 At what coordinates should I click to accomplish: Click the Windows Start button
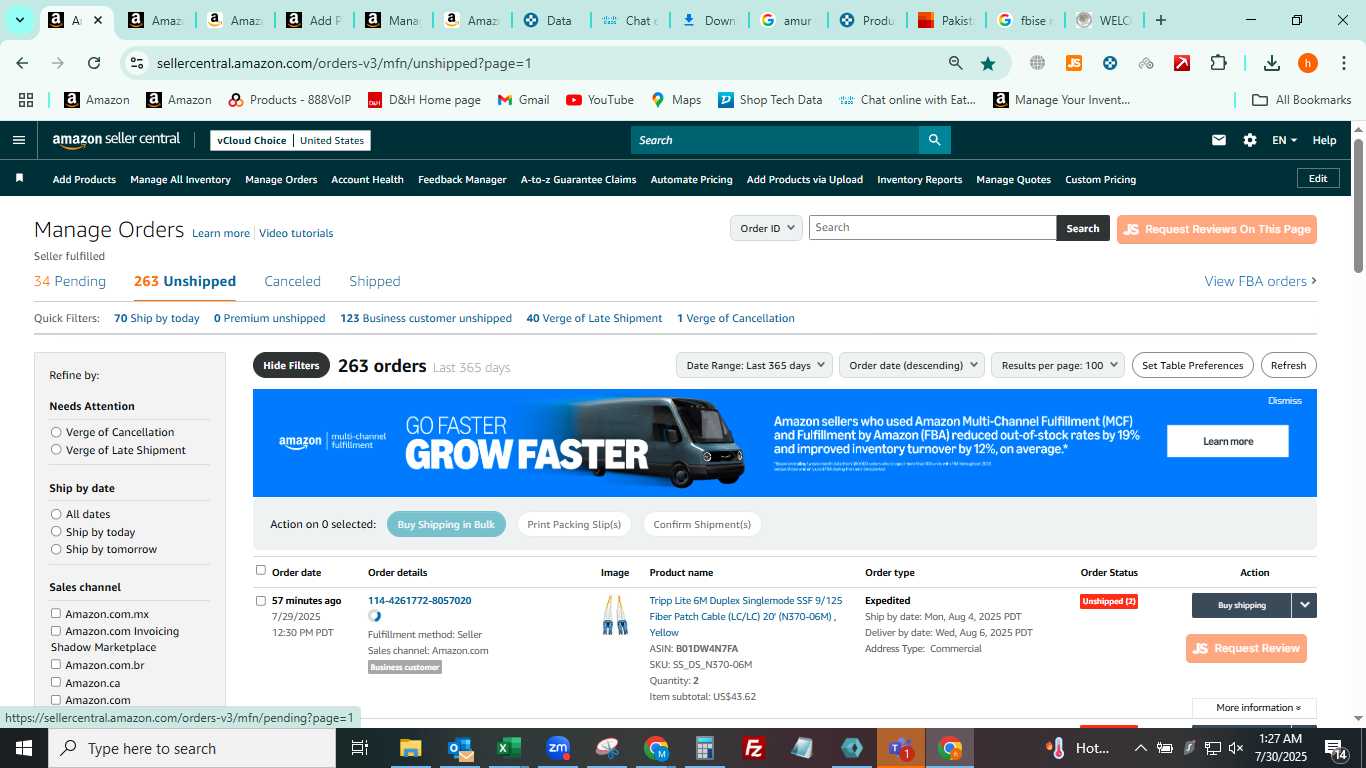coord(24,748)
